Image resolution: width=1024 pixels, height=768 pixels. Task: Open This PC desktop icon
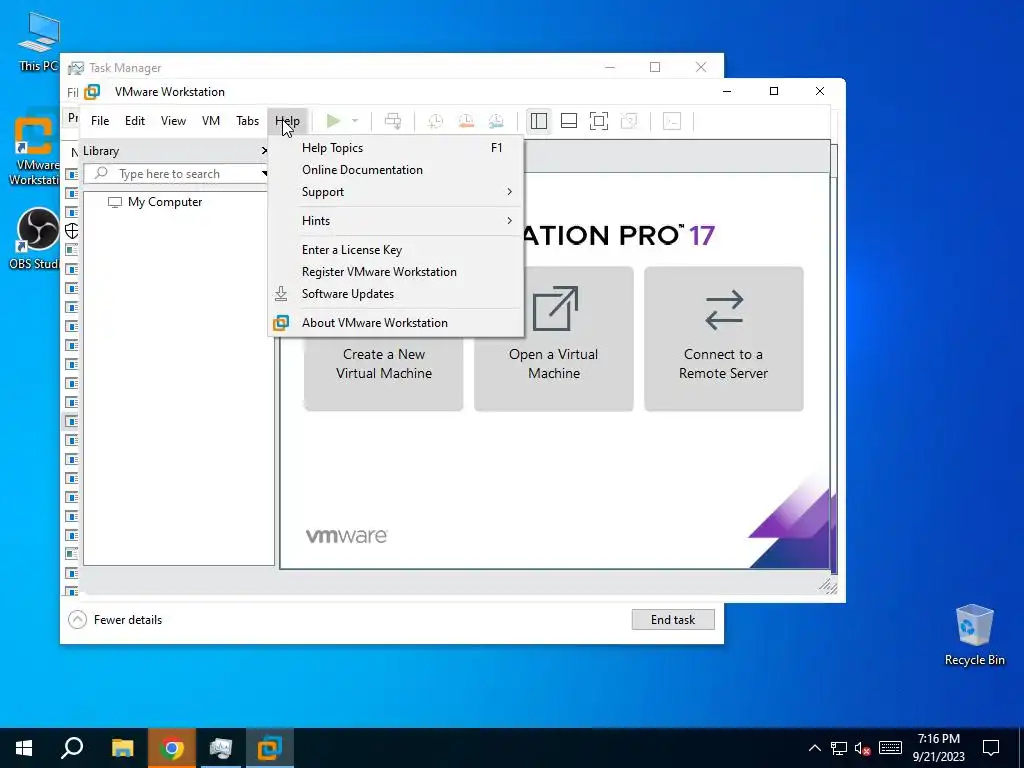click(38, 40)
